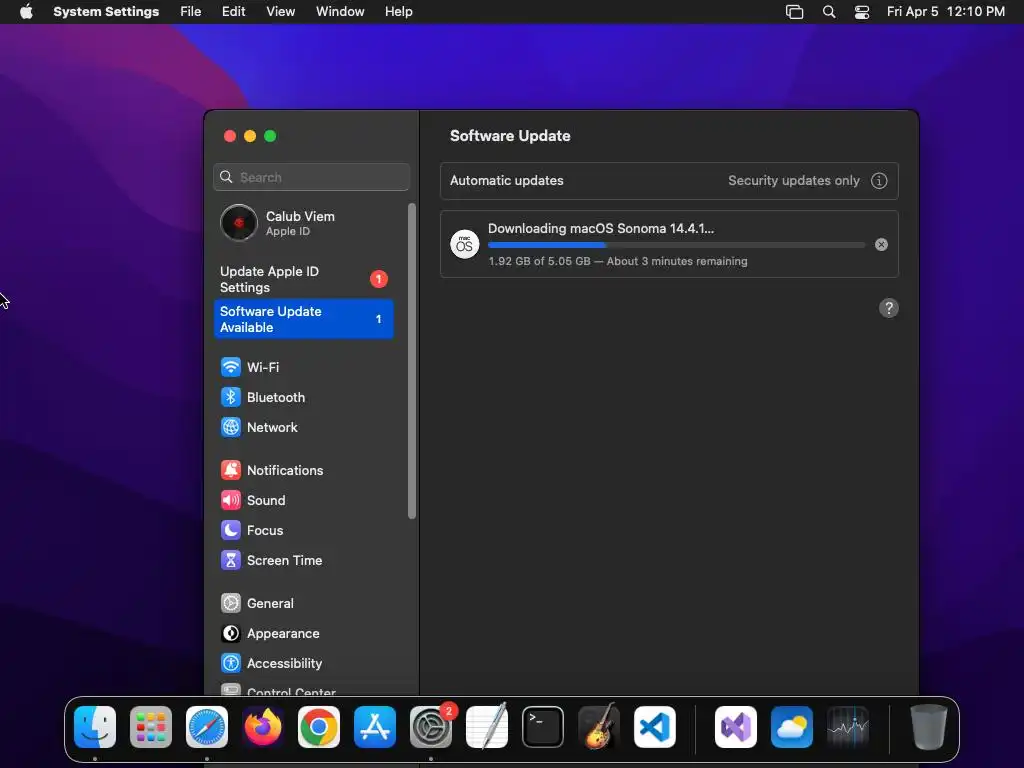Open Stocks app from the Dock
This screenshot has width=1024, height=768.
848,727
